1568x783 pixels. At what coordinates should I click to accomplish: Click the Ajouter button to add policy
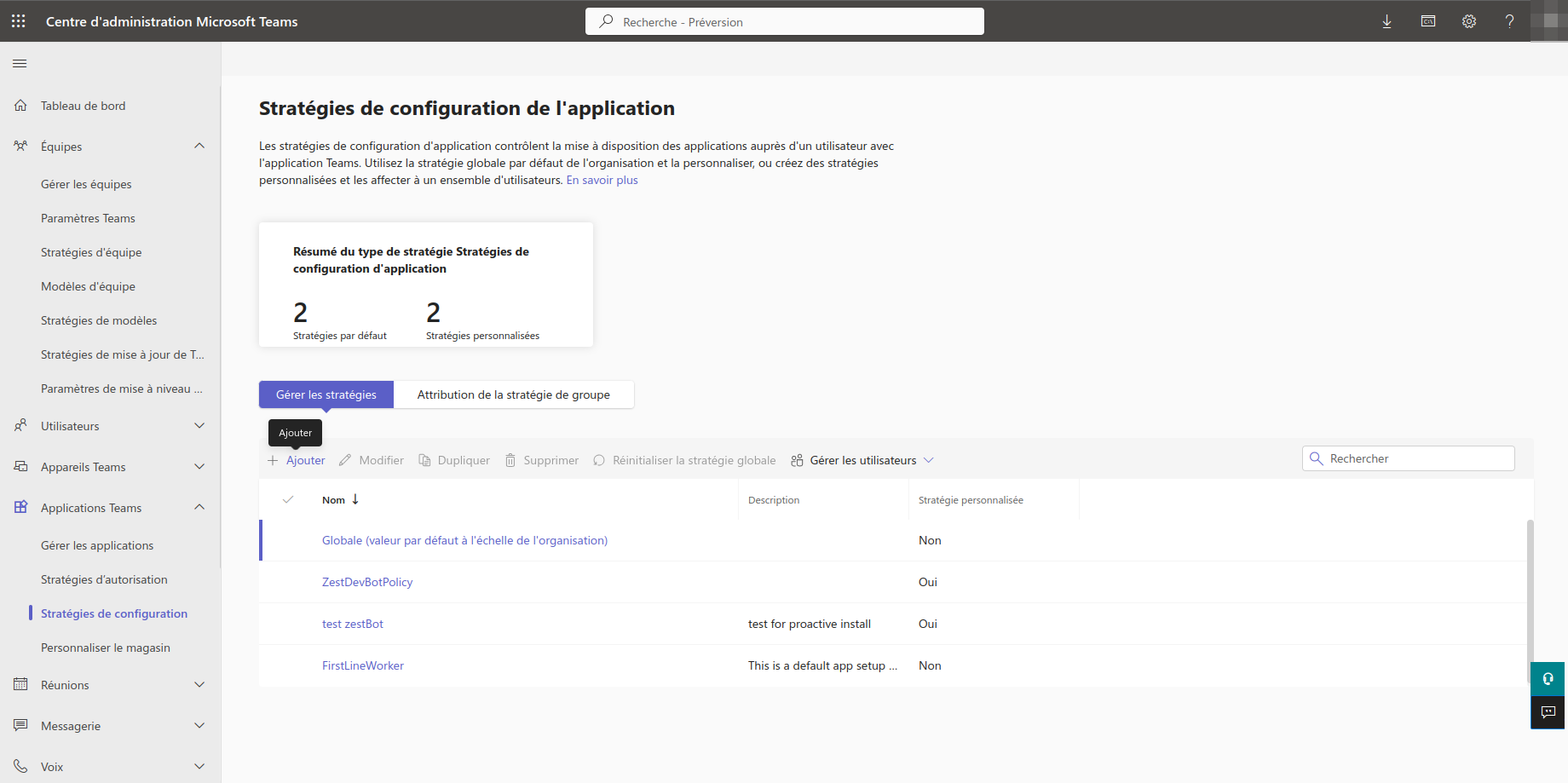[x=297, y=460]
